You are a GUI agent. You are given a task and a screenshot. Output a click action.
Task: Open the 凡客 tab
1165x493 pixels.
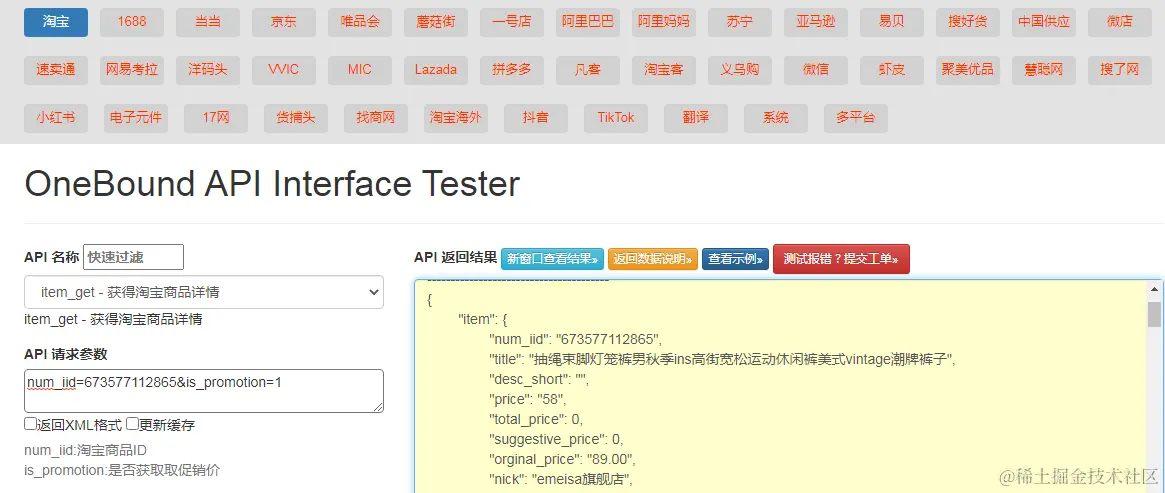[588, 70]
